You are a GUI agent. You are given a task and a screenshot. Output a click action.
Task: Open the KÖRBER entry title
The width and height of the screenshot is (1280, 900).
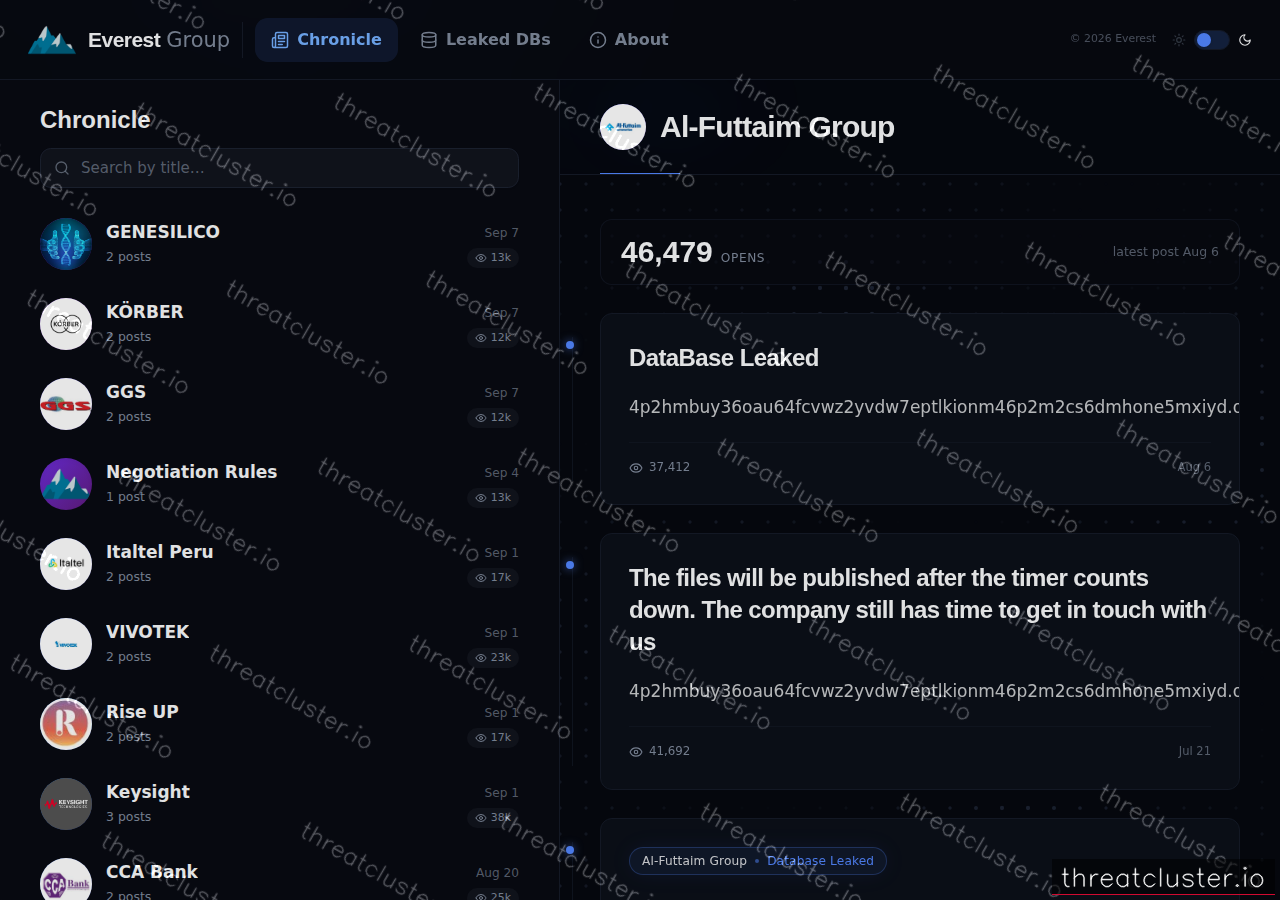(145, 312)
